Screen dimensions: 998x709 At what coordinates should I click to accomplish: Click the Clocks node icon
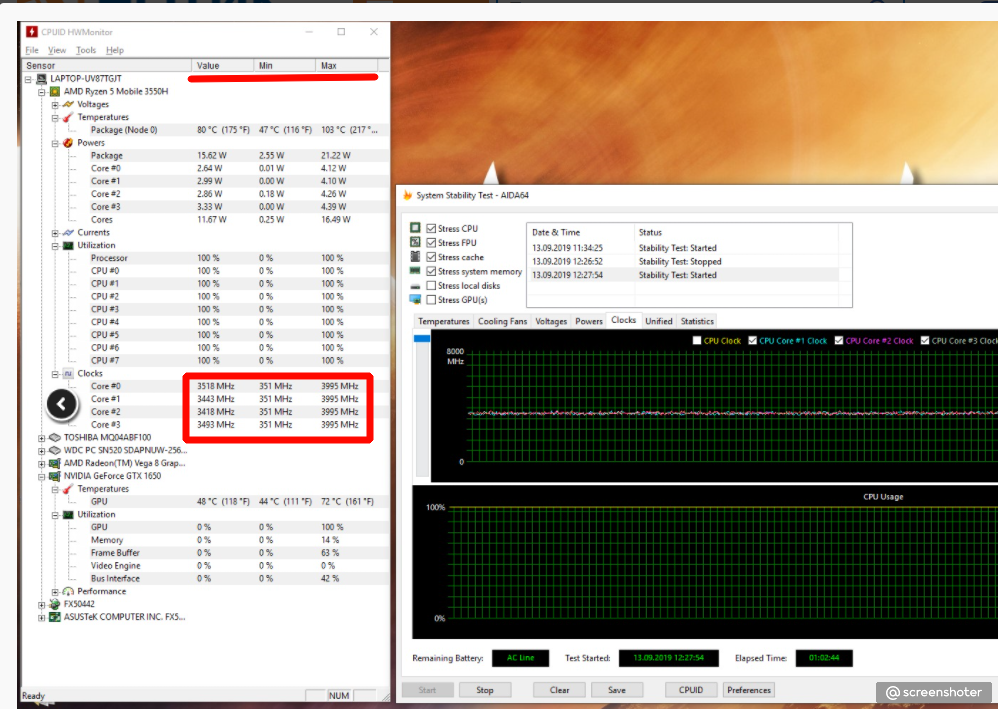click(68, 374)
